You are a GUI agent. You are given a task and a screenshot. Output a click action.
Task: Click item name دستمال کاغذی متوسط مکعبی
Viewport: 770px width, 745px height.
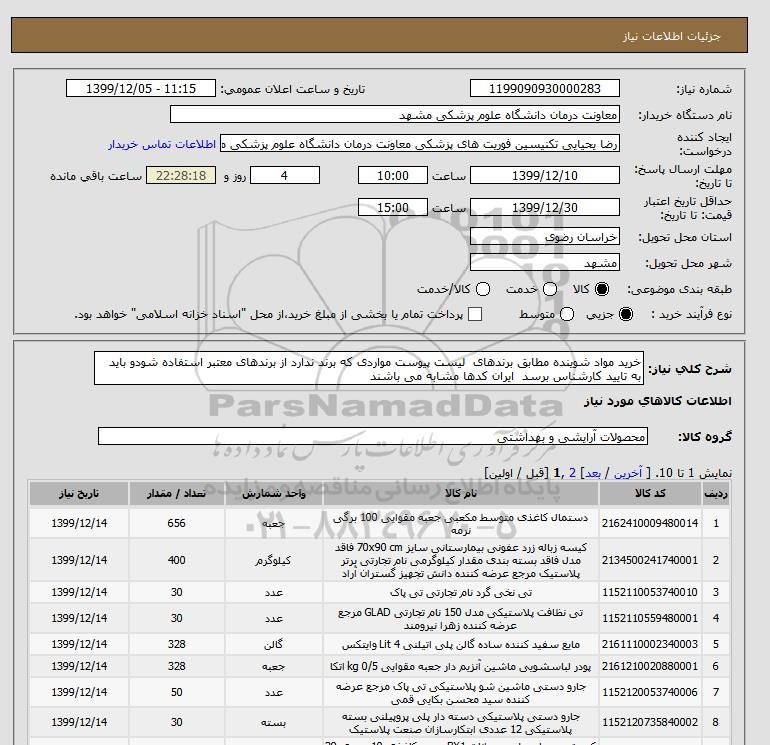tap(461, 524)
